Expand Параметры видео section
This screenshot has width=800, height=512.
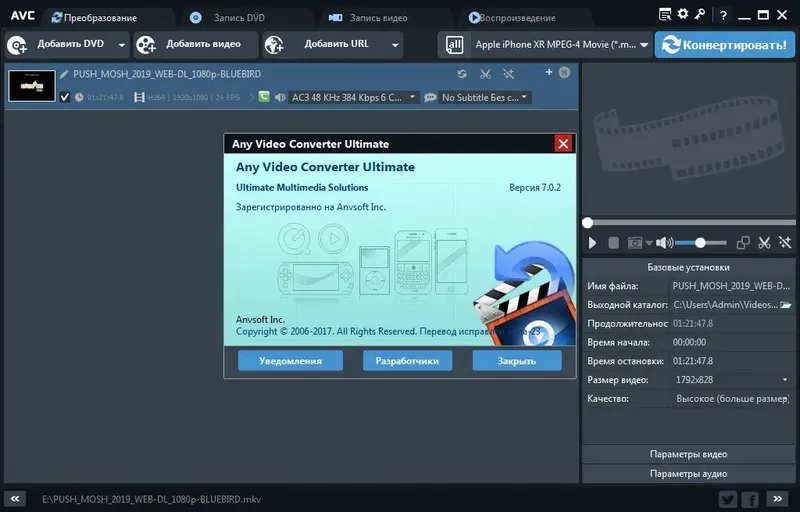click(x=688, y=454)
